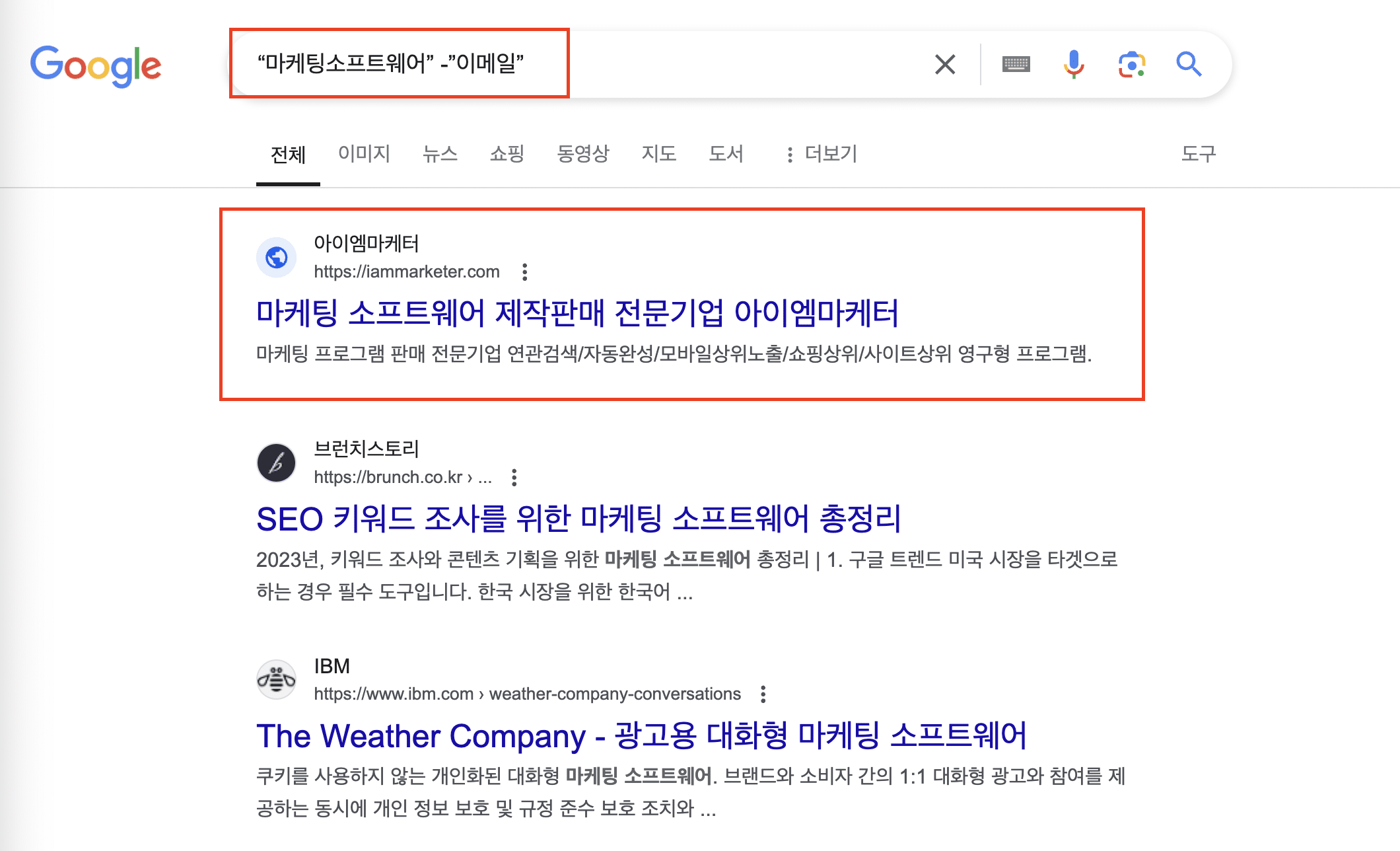Click the https://iammarketer.com URL
Image resolution: width=1400 pixels, height=851 pixels.
(406, 272)
